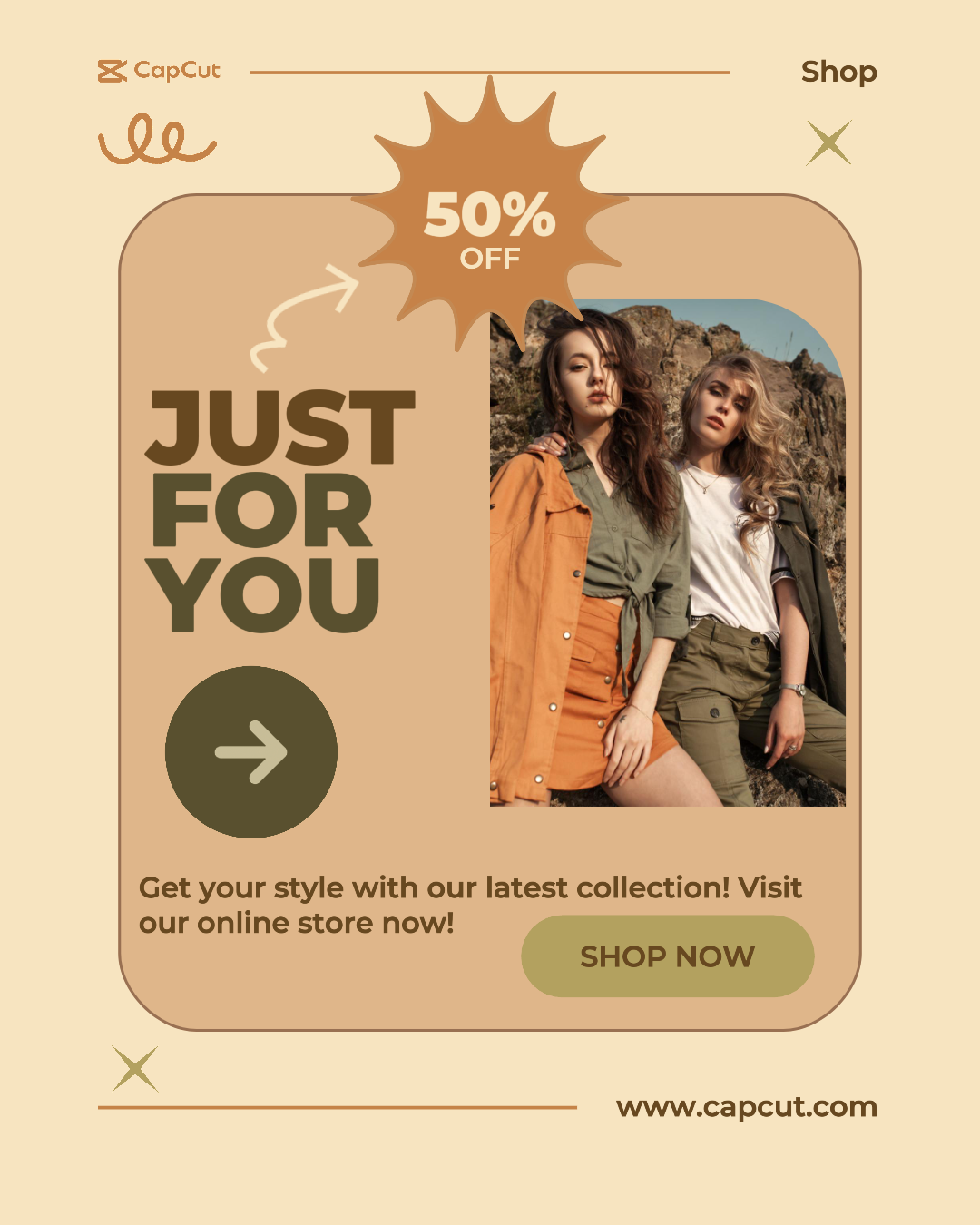Screen dimensions: 980x1225
Task: Open the Shop menu item
Action: click(839, 72)
